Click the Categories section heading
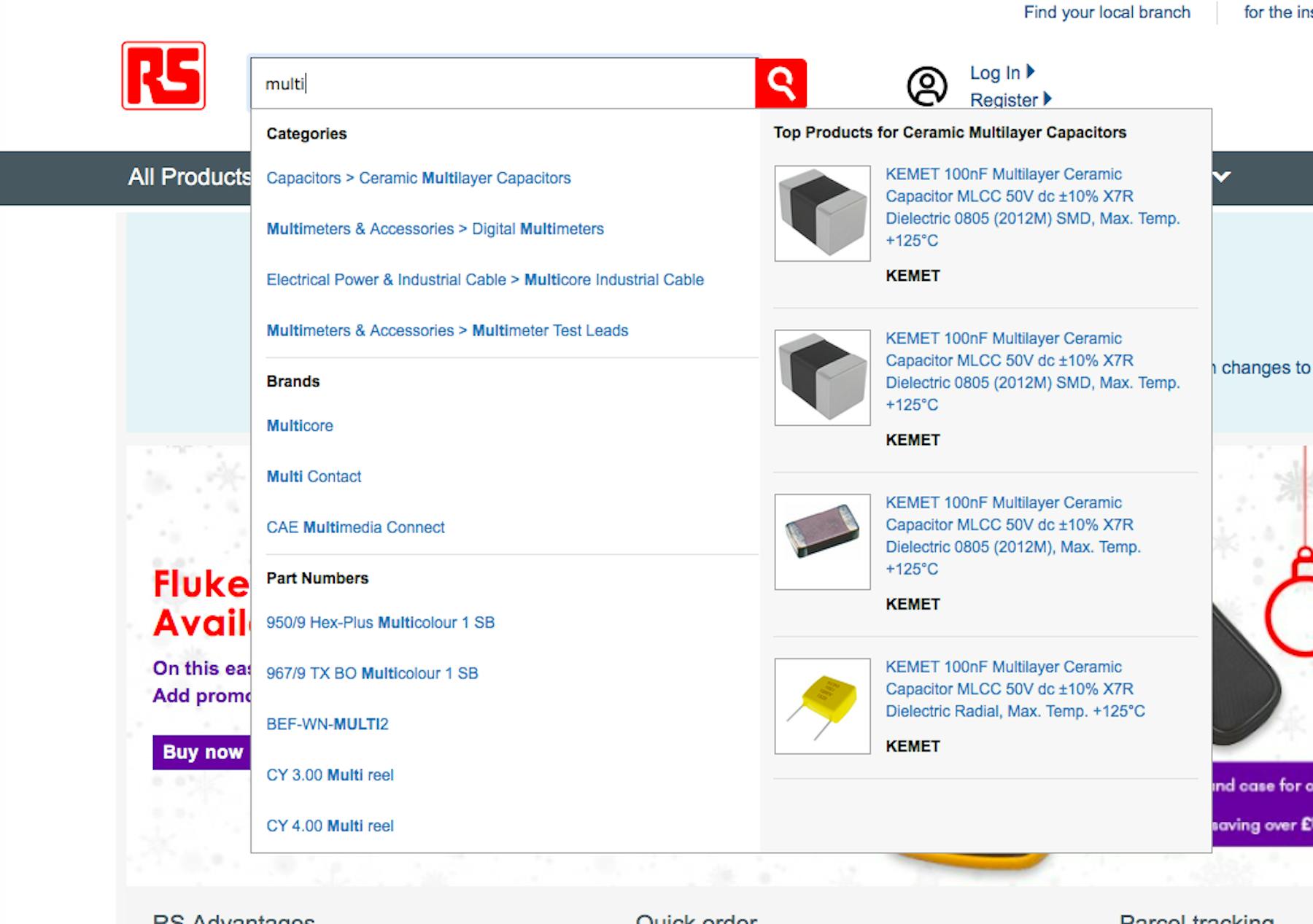The image size is (1313, 924). (x=306, y=134)
